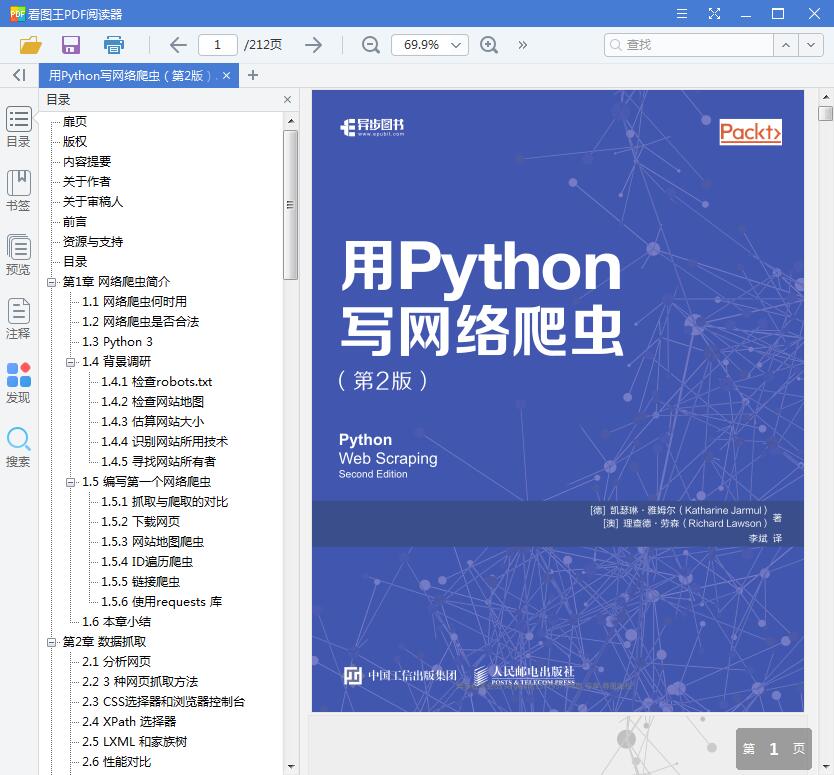834x775 pixels.
Task: Collapse the sidebar with the arrow icon
Action: click(x=19, y=75)
